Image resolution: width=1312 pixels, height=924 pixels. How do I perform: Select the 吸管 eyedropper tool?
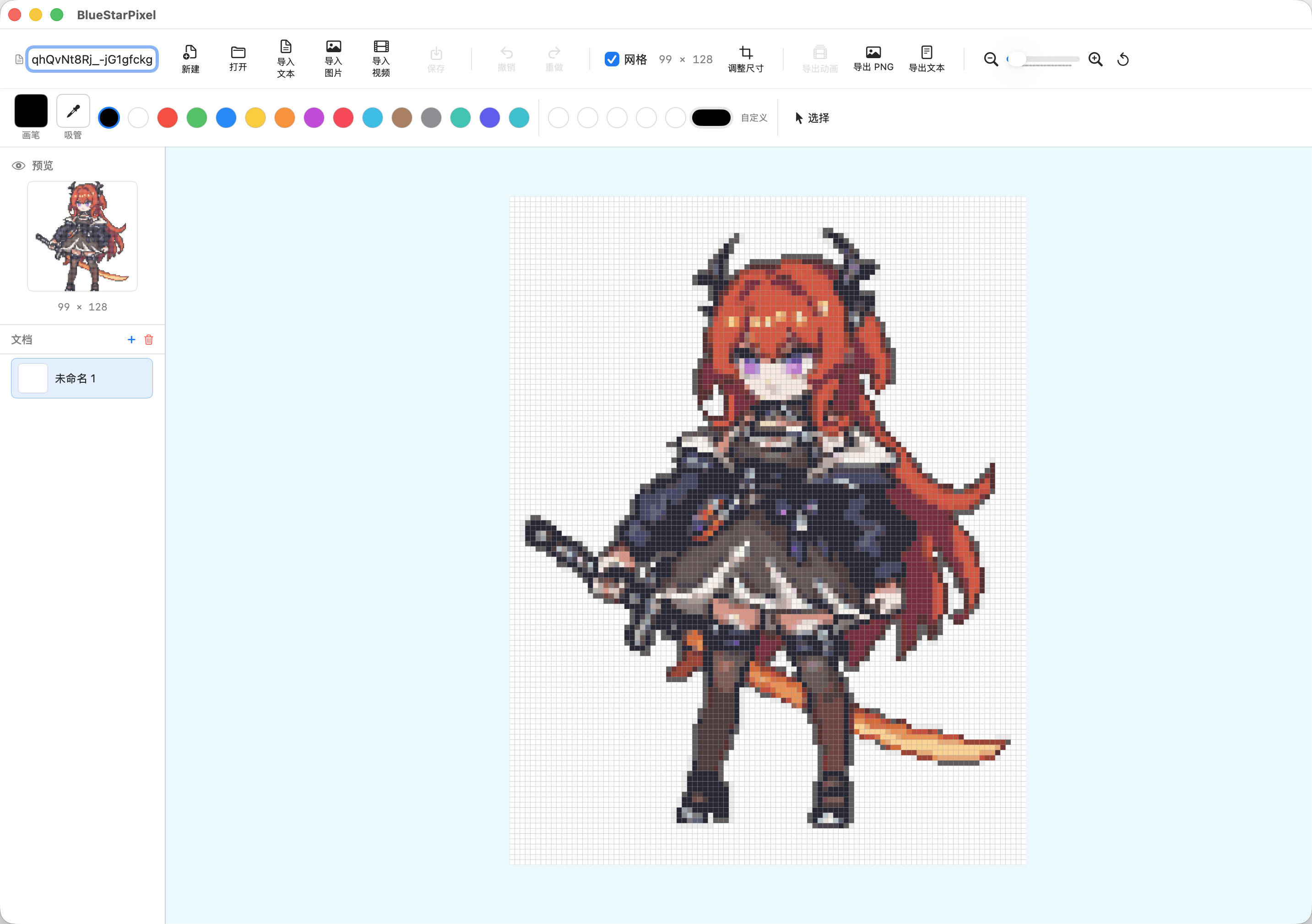pyautogui.click(x=73, y=111)
